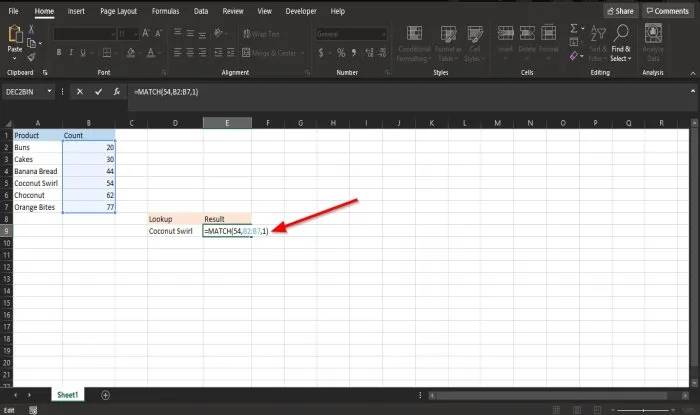Screen dimensions: 700x415
Task: Switch to the Insert tab
Action: (x=76, y=11)
